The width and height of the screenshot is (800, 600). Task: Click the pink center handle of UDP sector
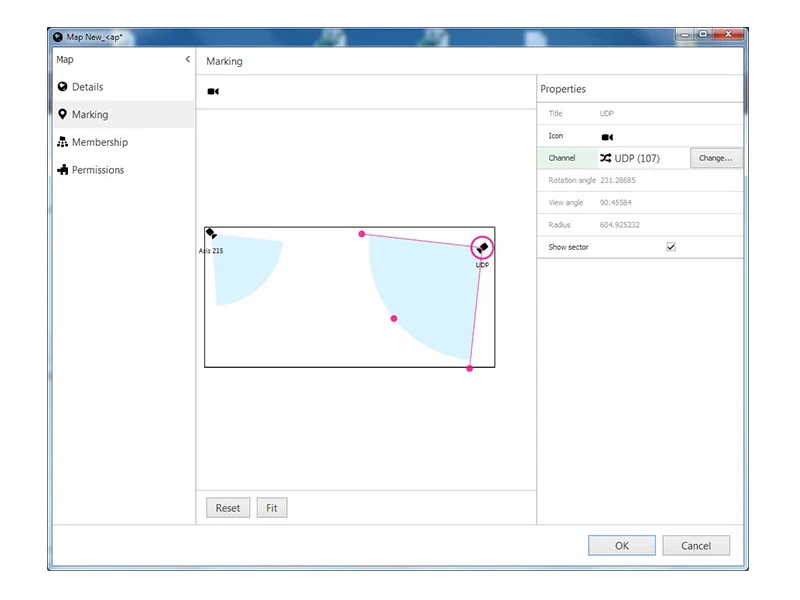pyautogui.click(x=394, y=319)
